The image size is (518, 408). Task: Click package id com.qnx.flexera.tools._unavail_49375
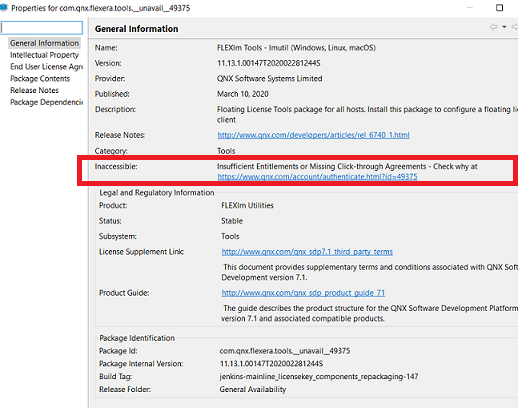click(285, 351)
